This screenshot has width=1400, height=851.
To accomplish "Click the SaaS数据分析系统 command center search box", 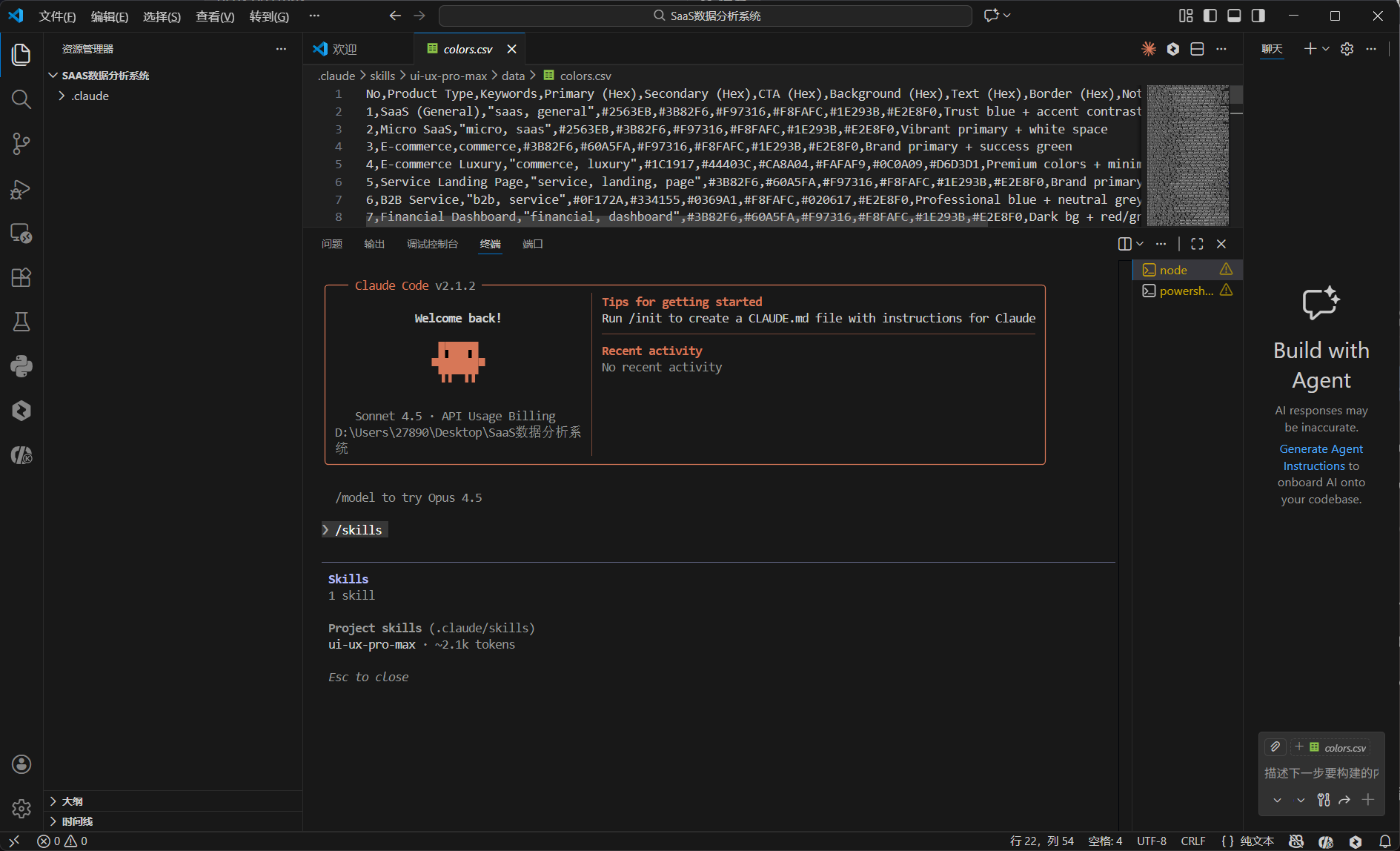I will click(706, 16).
